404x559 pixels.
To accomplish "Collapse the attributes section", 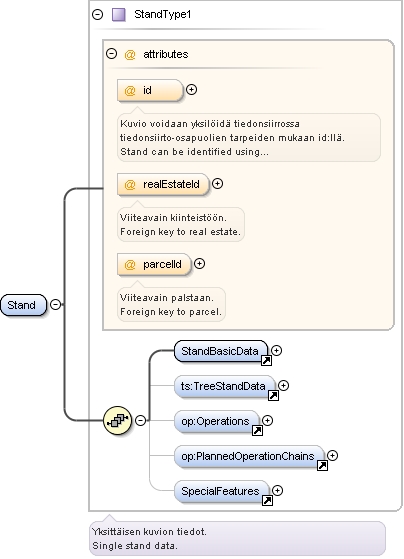I will (x=112, y=54).
